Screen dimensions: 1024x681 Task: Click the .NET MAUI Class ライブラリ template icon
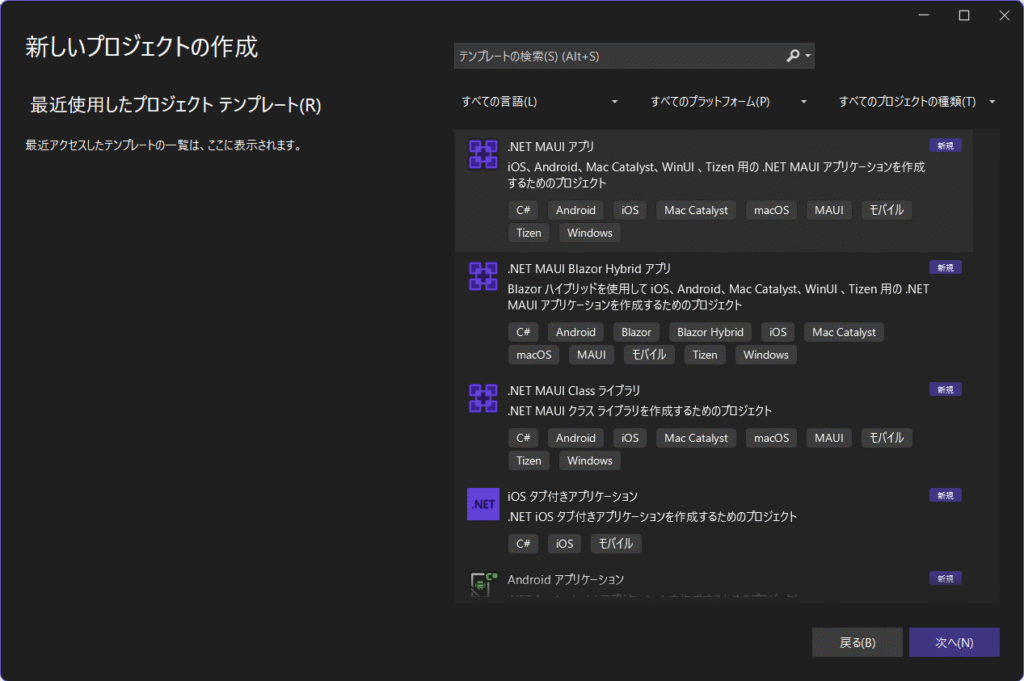pos(483,398)
